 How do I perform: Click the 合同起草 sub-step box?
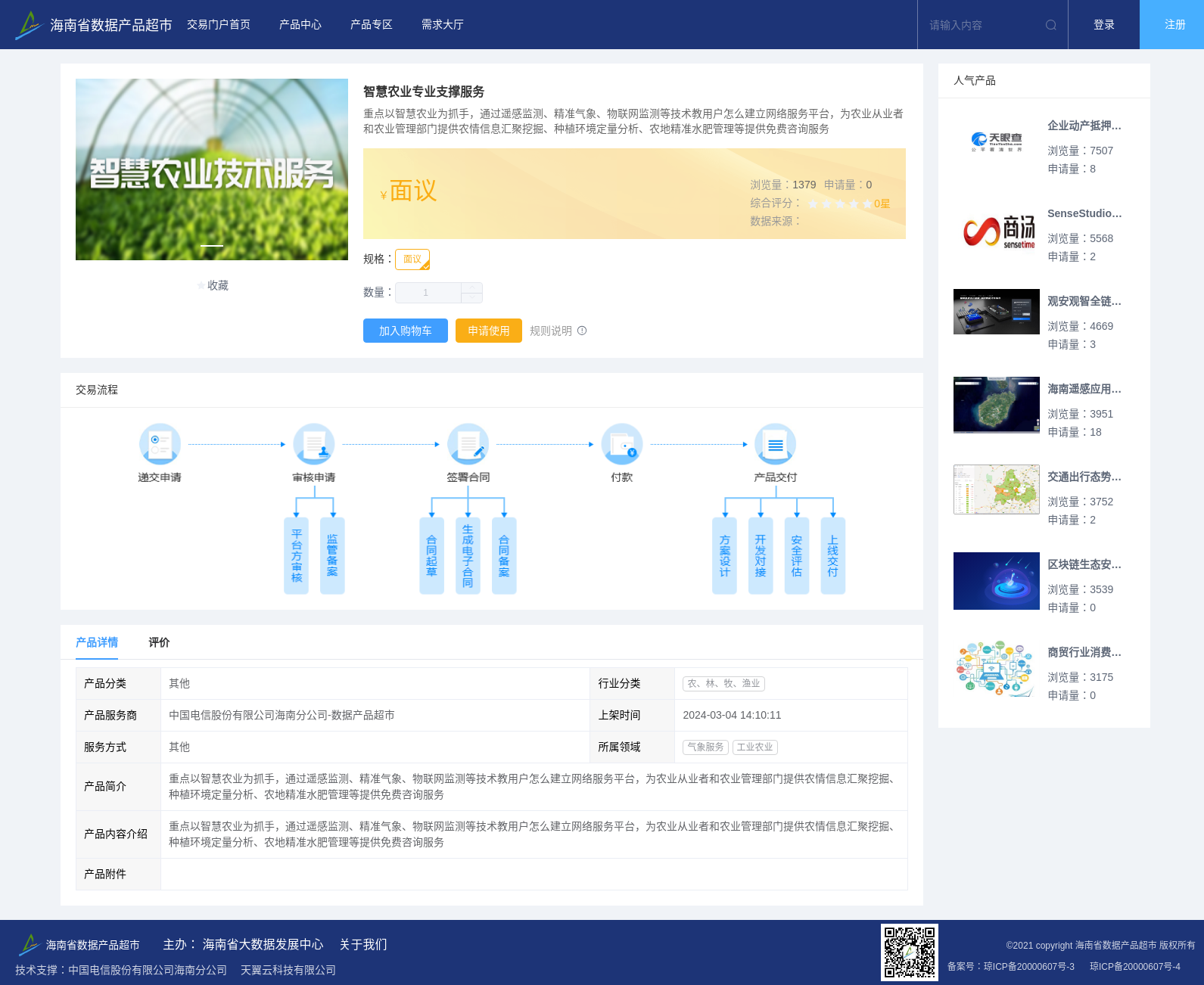click(x=431, y=556)
